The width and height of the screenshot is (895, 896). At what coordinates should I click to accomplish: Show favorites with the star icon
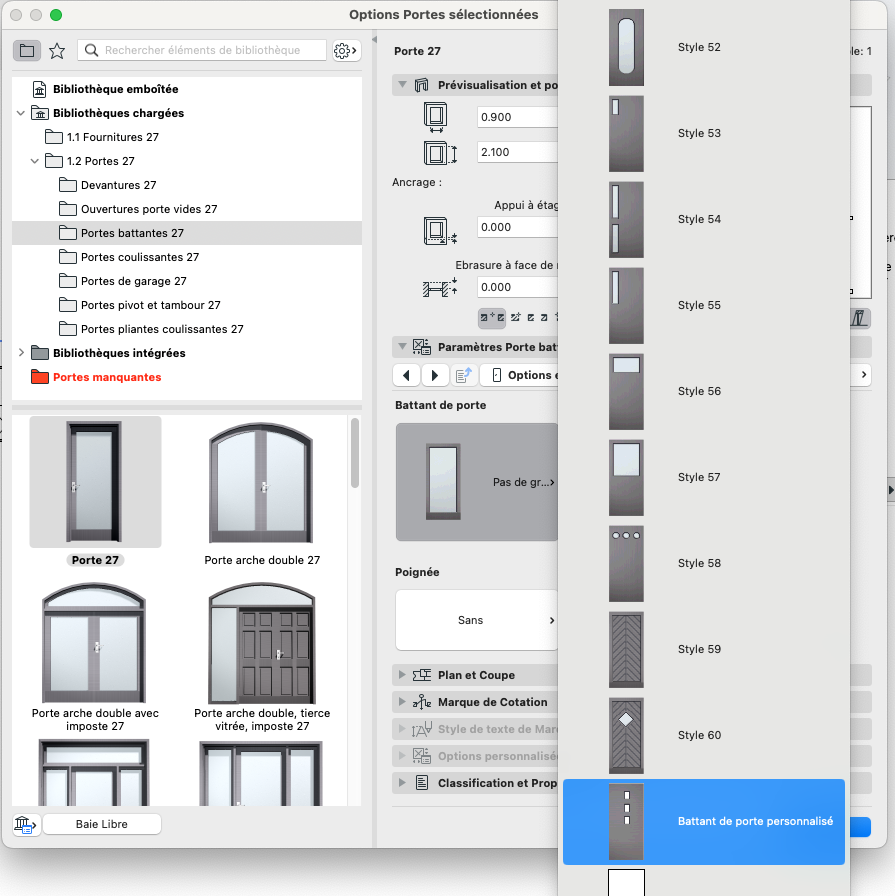tap(57, 51)
